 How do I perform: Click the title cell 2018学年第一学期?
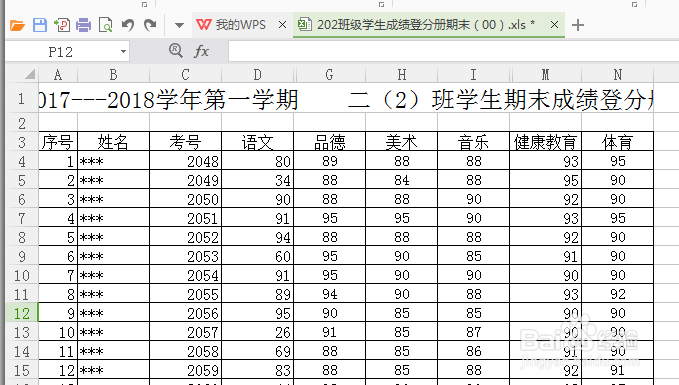click(204, 100)
